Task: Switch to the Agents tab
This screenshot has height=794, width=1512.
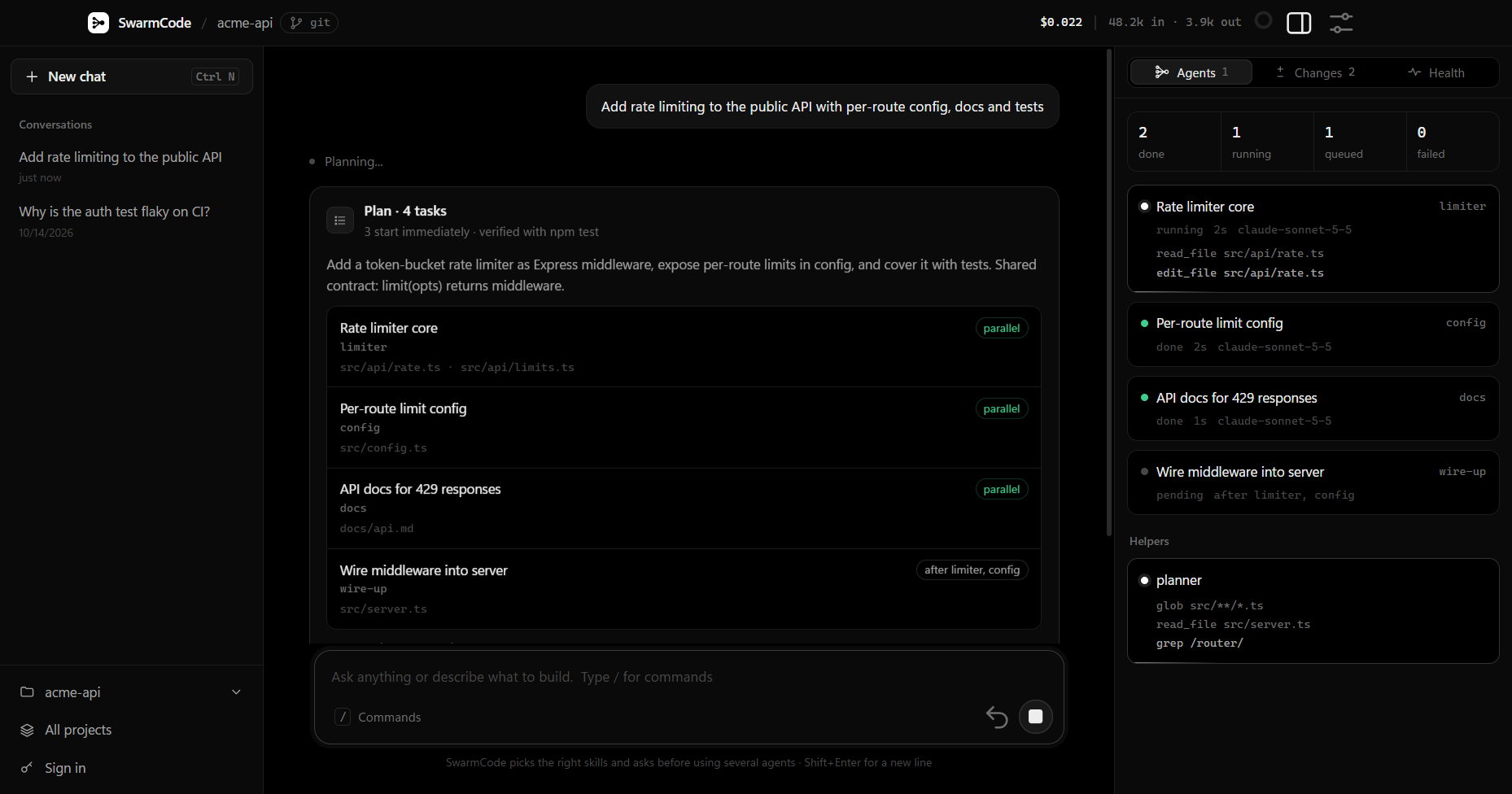Action: (x=1191, y=72)
